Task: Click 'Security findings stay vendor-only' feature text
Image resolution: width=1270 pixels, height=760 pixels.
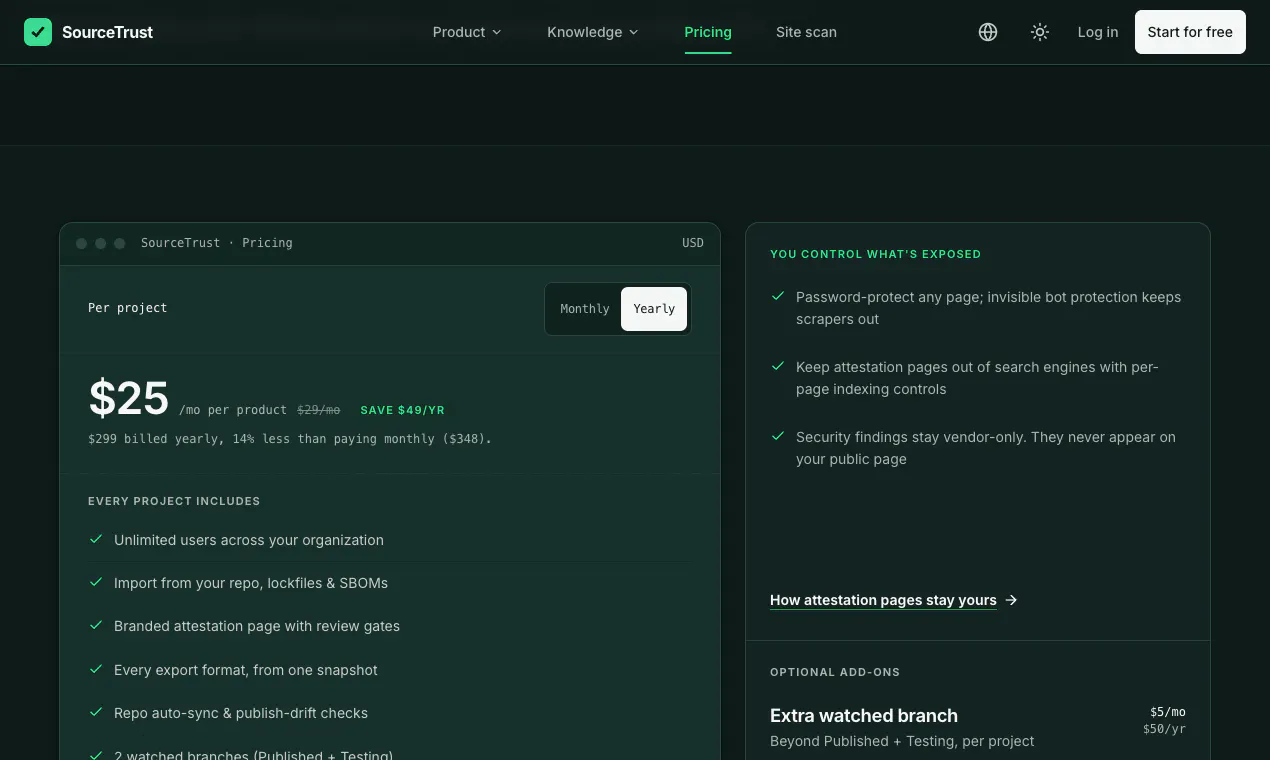Action: [986, 448]
